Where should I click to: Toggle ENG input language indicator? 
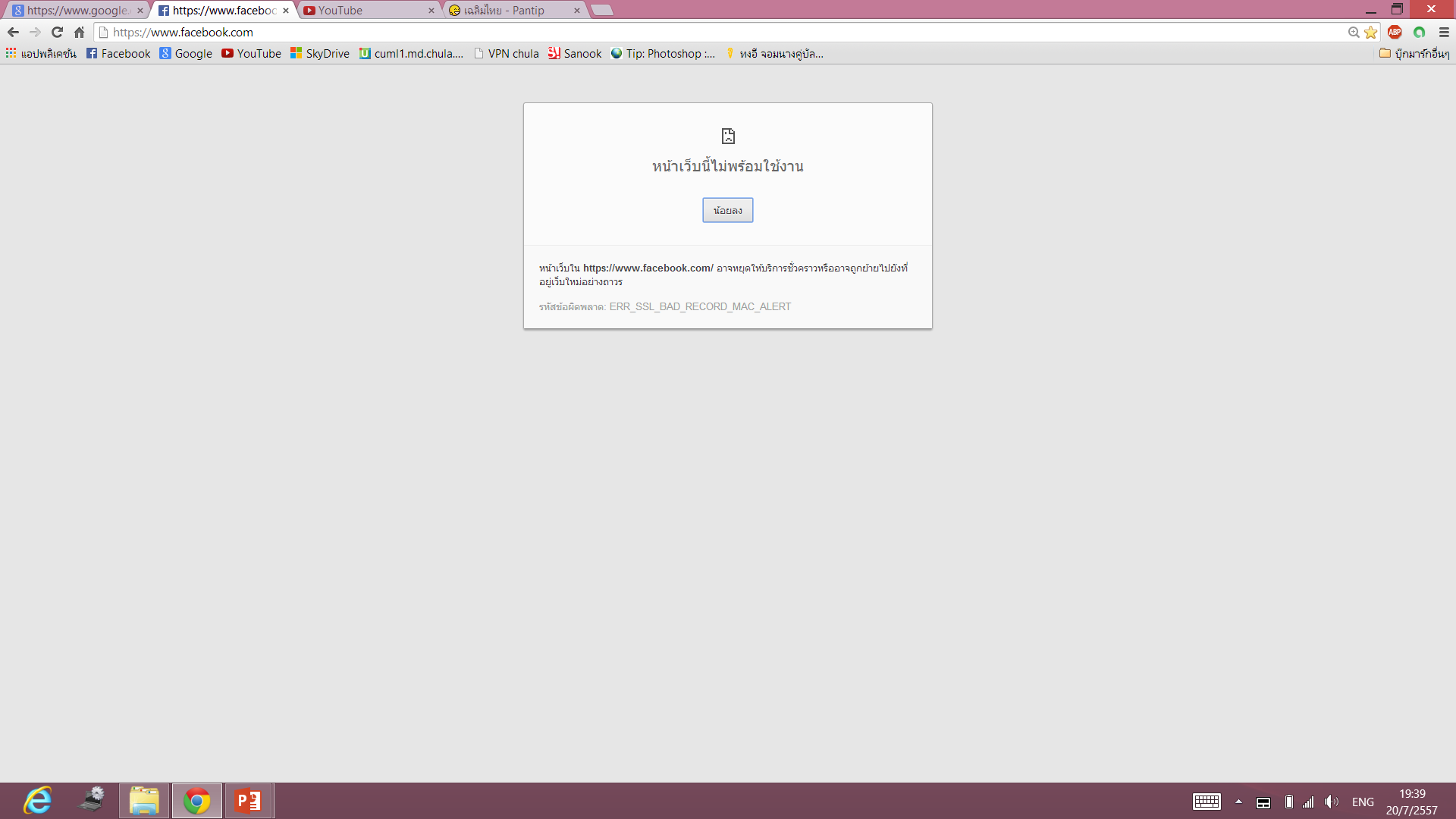(x=1363, y=802)
